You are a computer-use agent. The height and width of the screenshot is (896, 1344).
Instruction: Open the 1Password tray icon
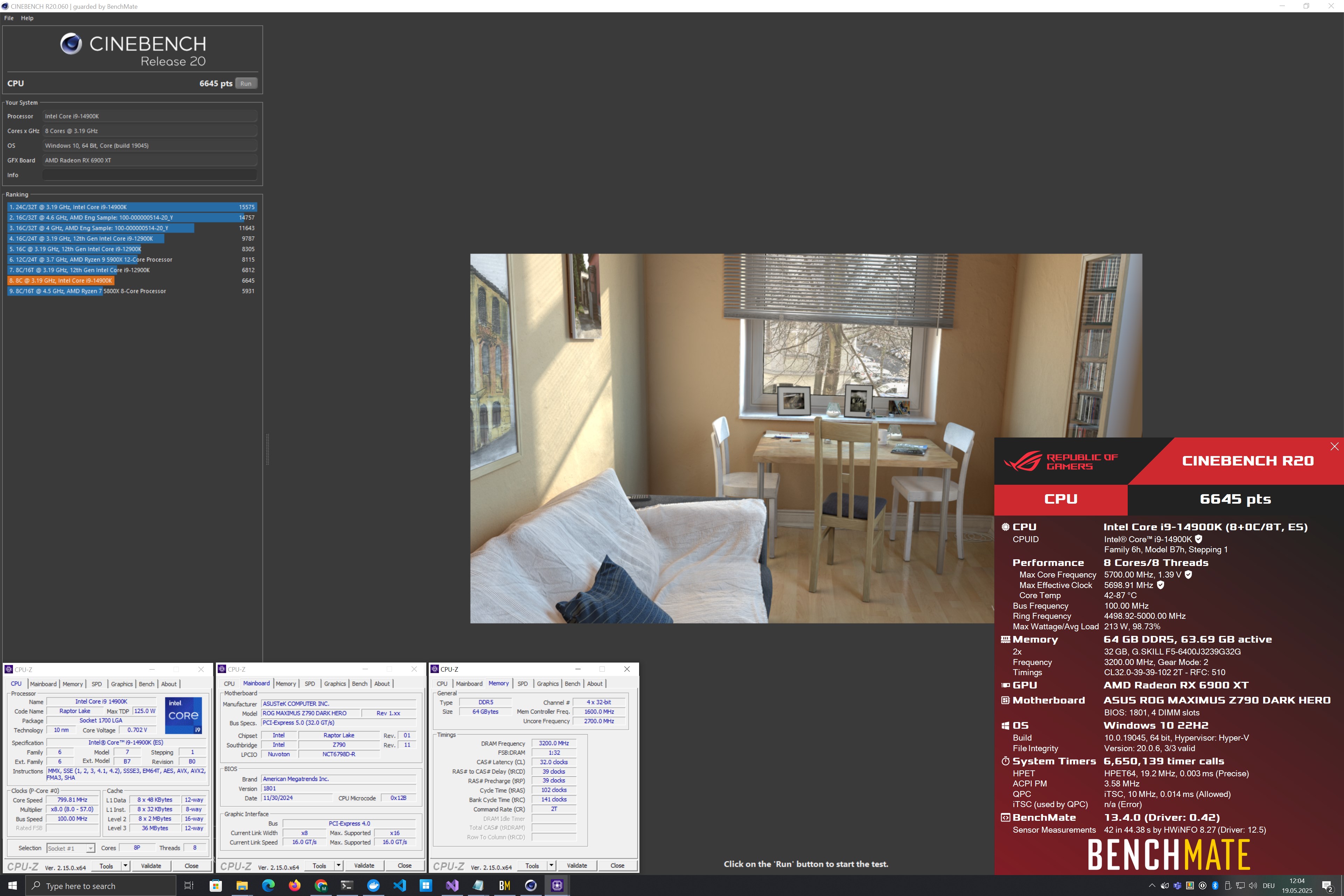pyautogui.click(x=1203, y=886)
